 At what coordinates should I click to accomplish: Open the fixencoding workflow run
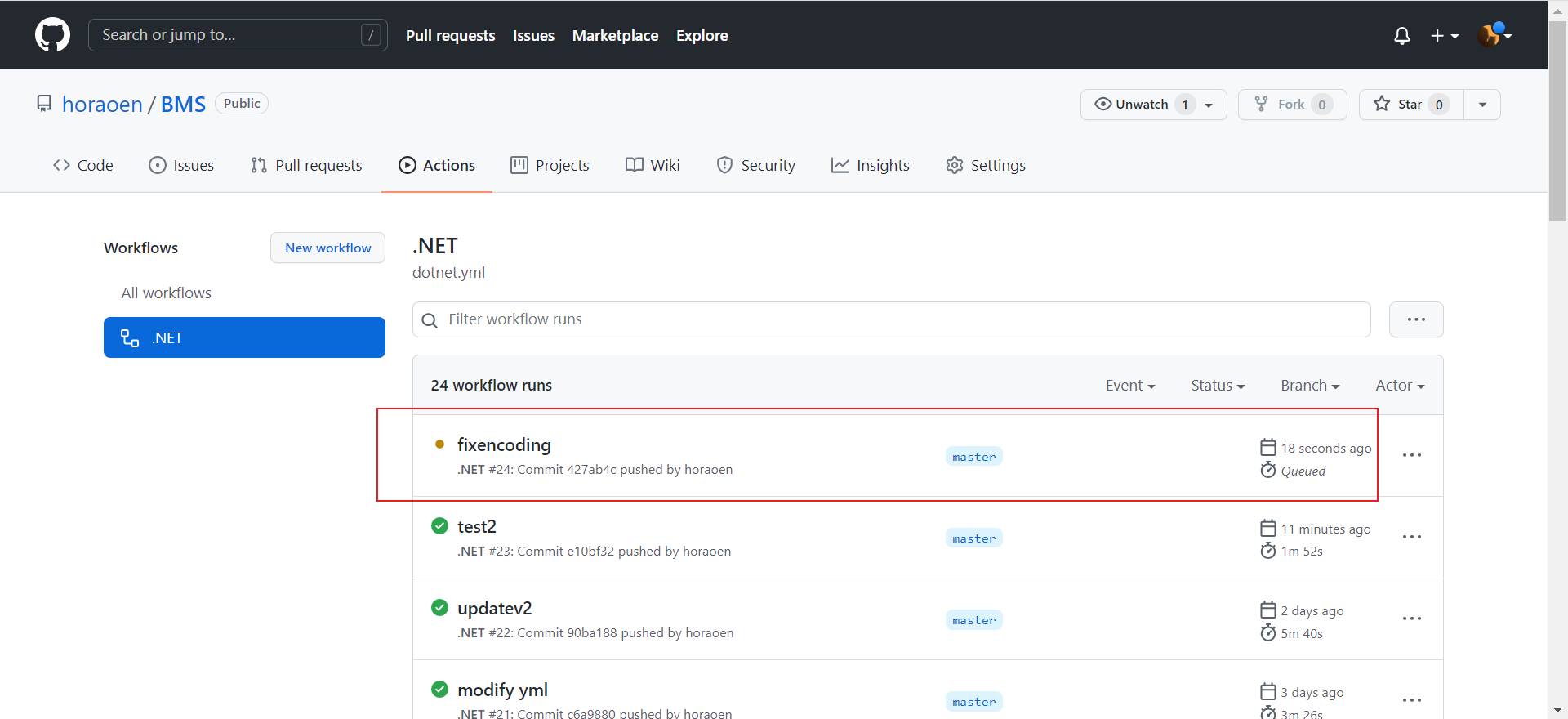[x=504, y=444]
